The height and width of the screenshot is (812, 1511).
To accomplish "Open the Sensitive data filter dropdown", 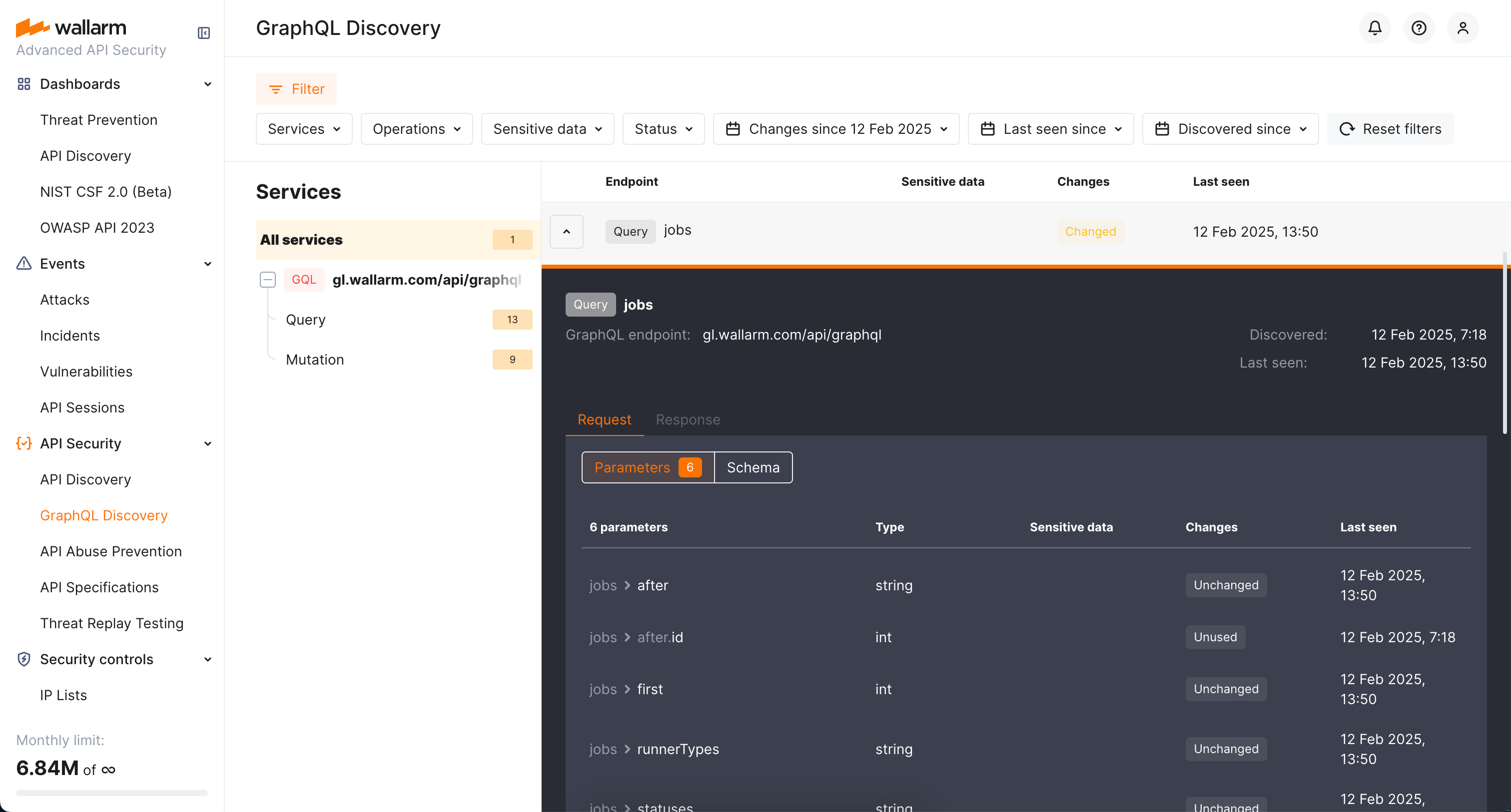I will 547,128.
